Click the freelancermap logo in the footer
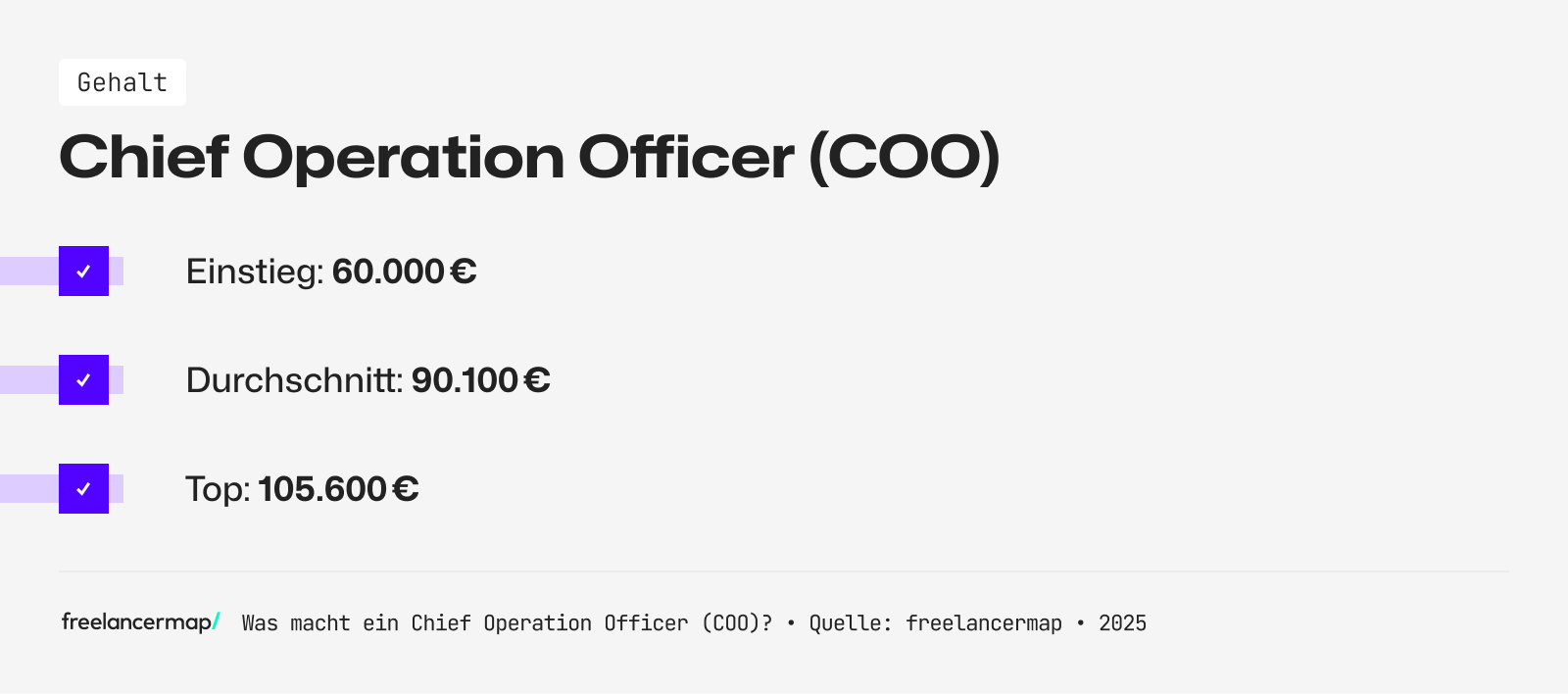Viewport: 1568px width, 694px height. click(135, 622)
